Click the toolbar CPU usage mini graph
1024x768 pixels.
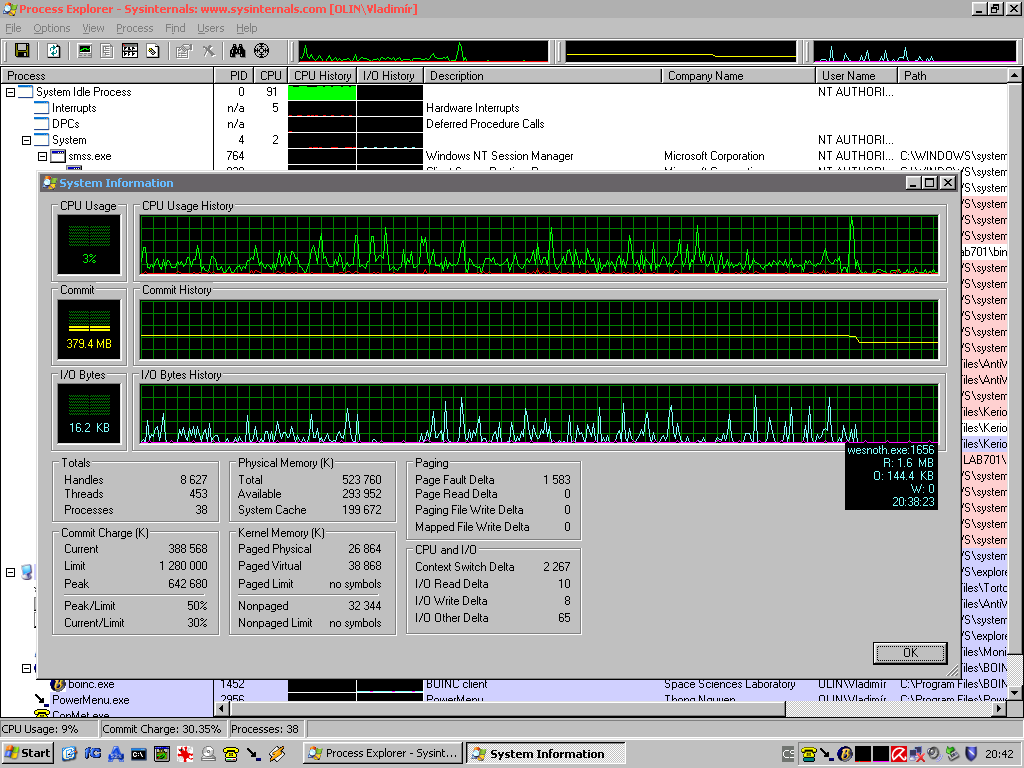point(423,52)
